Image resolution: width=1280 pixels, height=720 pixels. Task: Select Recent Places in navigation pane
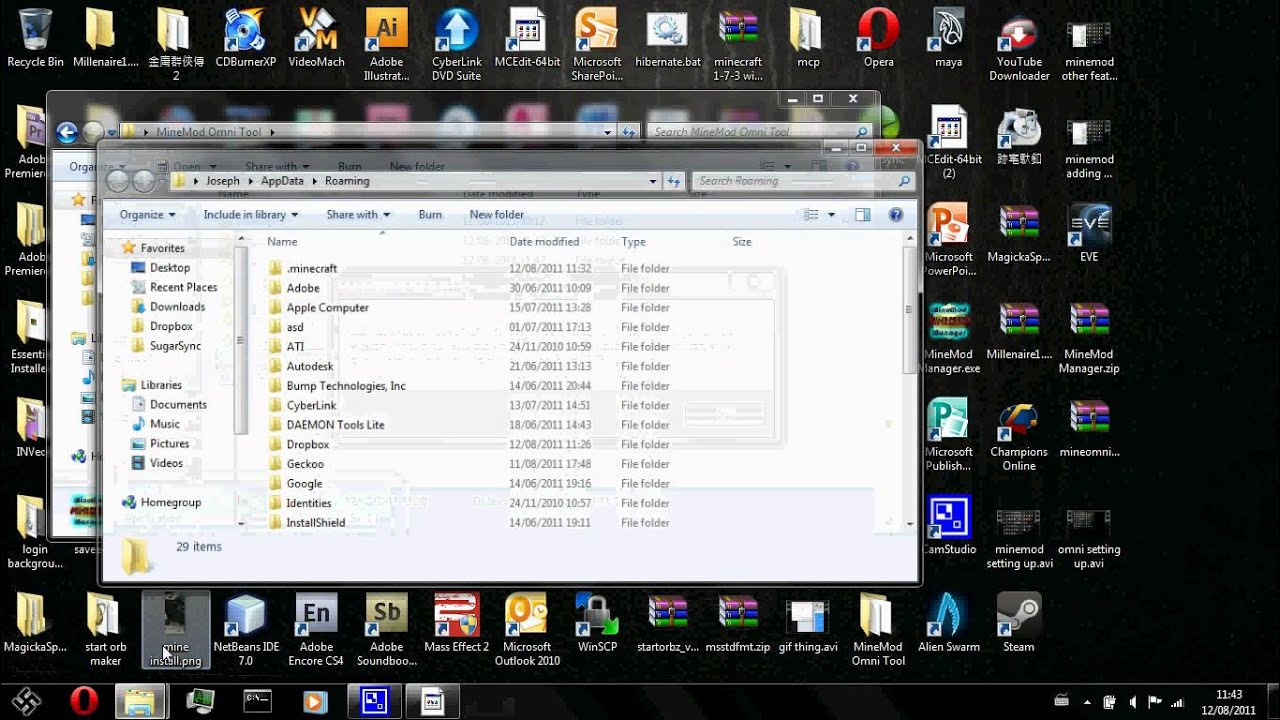pos(183,287)
